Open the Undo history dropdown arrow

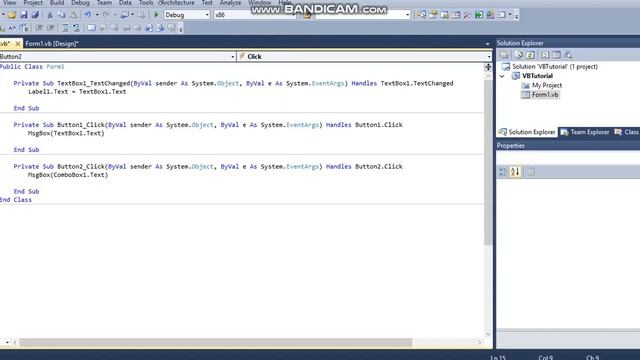pyautogui.click(x=97, y=15)
